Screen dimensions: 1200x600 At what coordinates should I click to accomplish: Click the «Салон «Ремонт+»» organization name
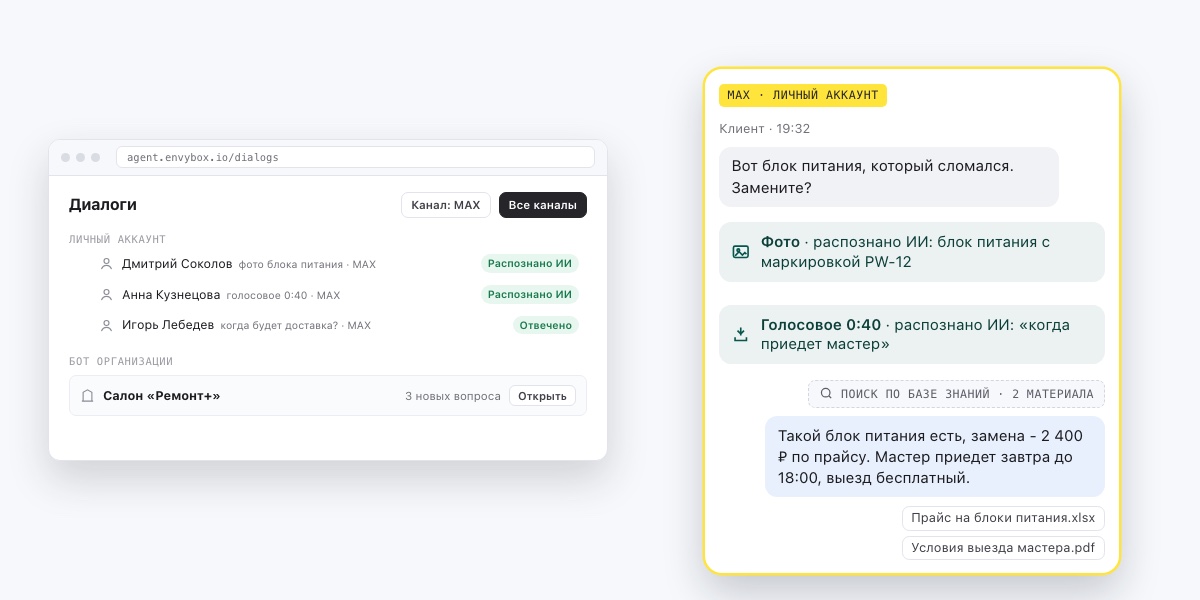162,396
